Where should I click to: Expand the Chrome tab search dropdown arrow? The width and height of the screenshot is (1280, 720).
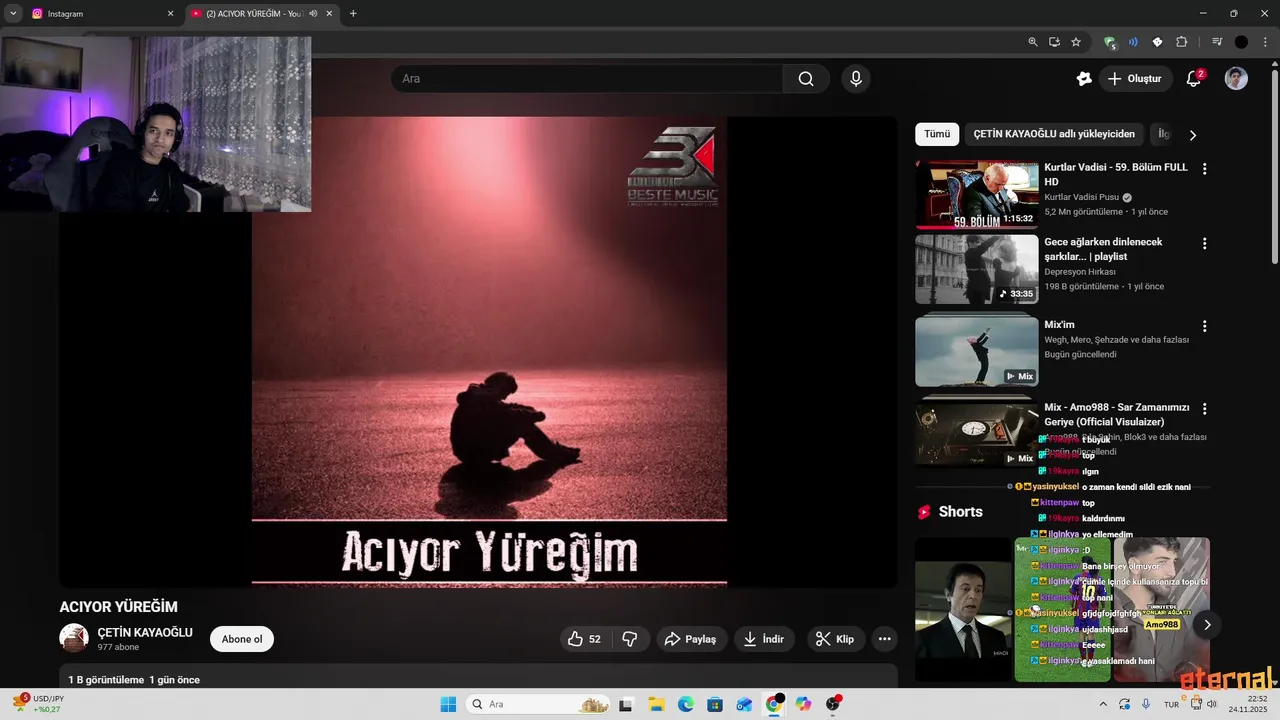(13, 13)
